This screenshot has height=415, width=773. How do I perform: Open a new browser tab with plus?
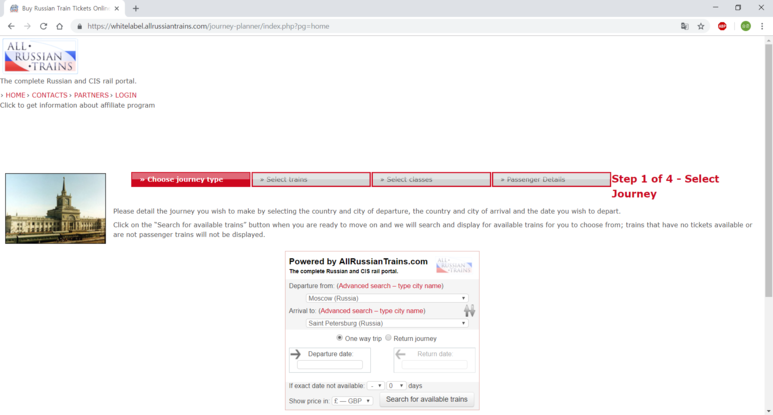136,8
